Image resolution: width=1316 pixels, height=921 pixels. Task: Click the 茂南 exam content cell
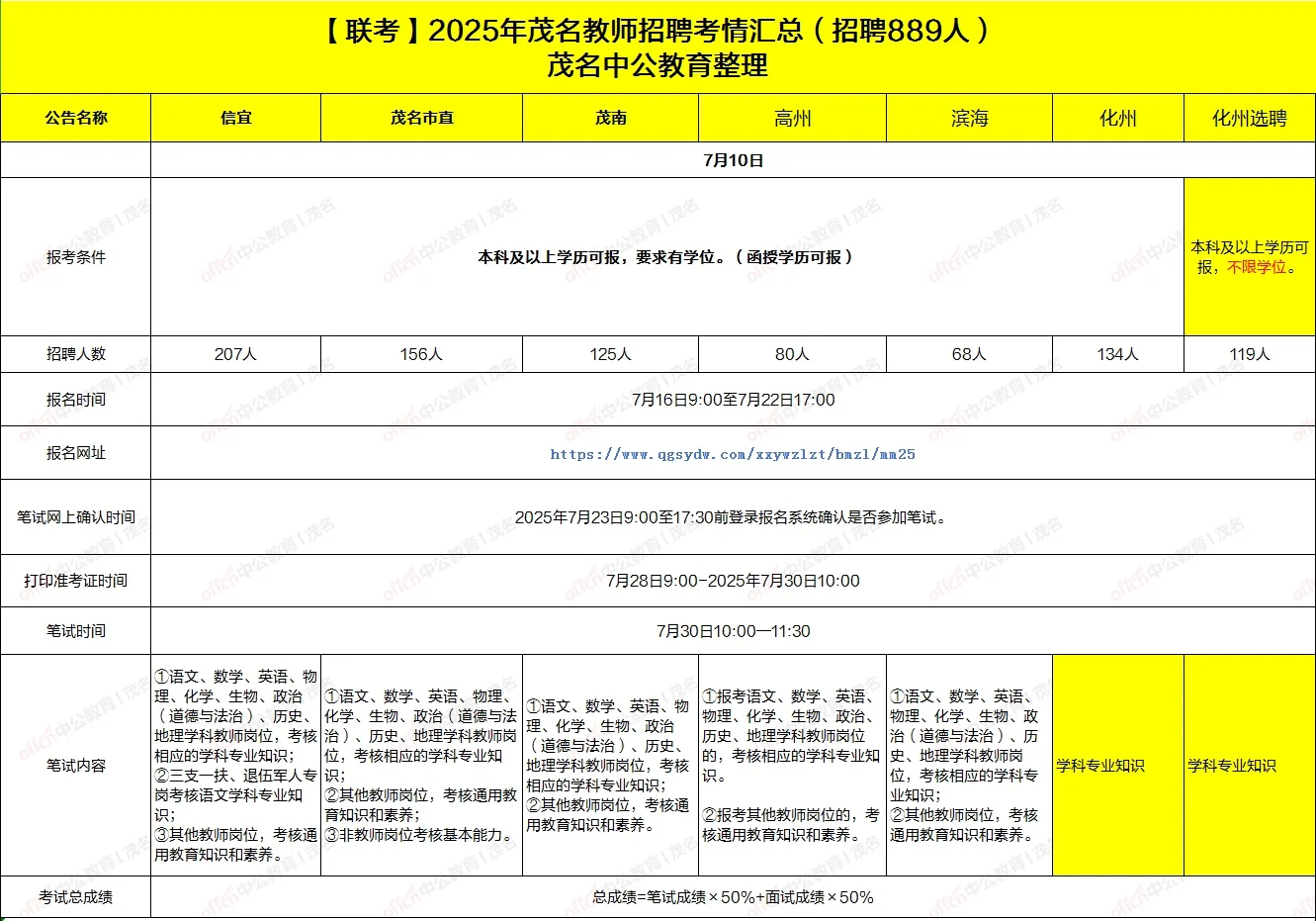tap(611, 766)
